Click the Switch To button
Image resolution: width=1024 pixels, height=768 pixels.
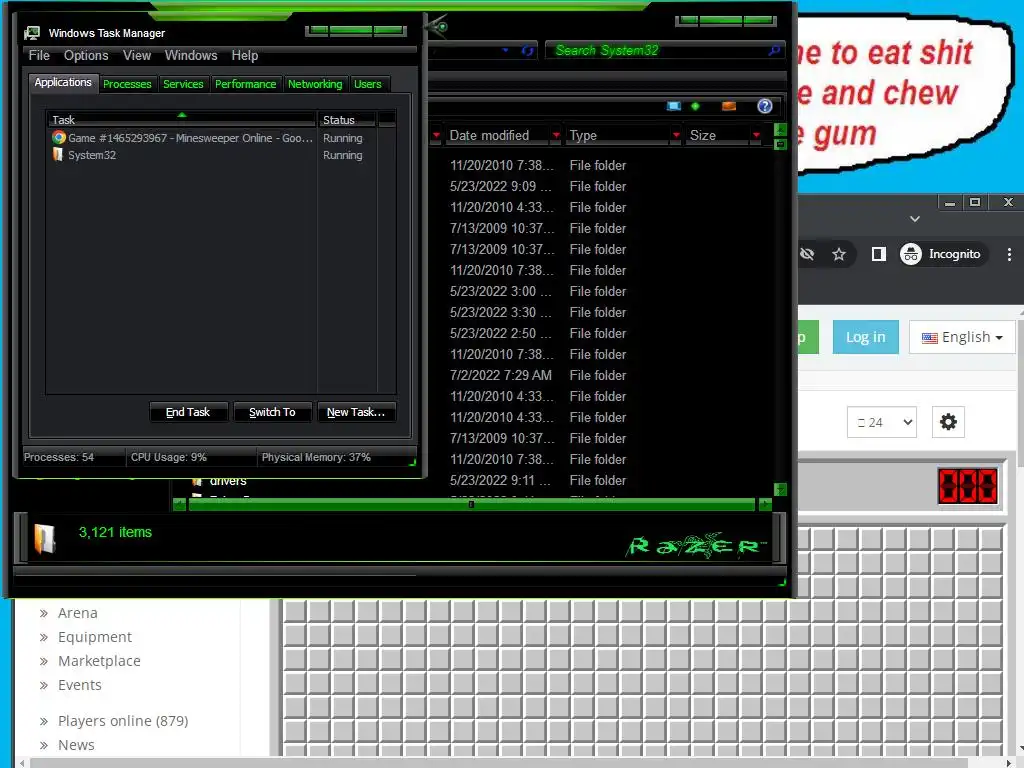click(272, 412)
